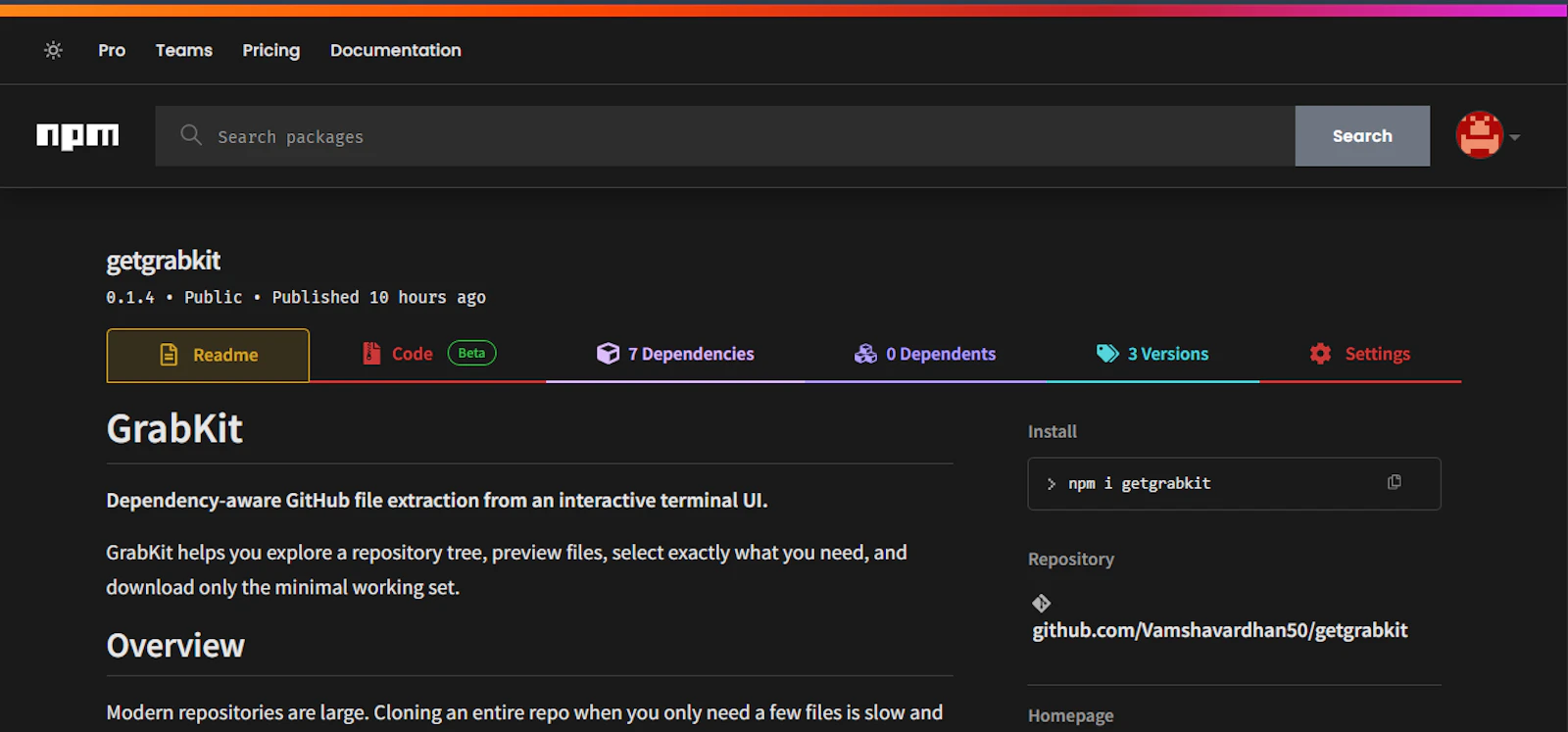Open the Pro link in top navigation
The width and height of the screenshot is (1568, 732).
click(x=112, y=50)
